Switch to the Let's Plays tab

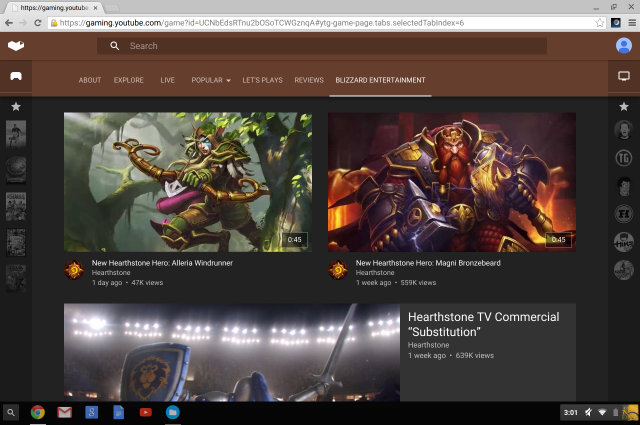(x=262, y=80)
